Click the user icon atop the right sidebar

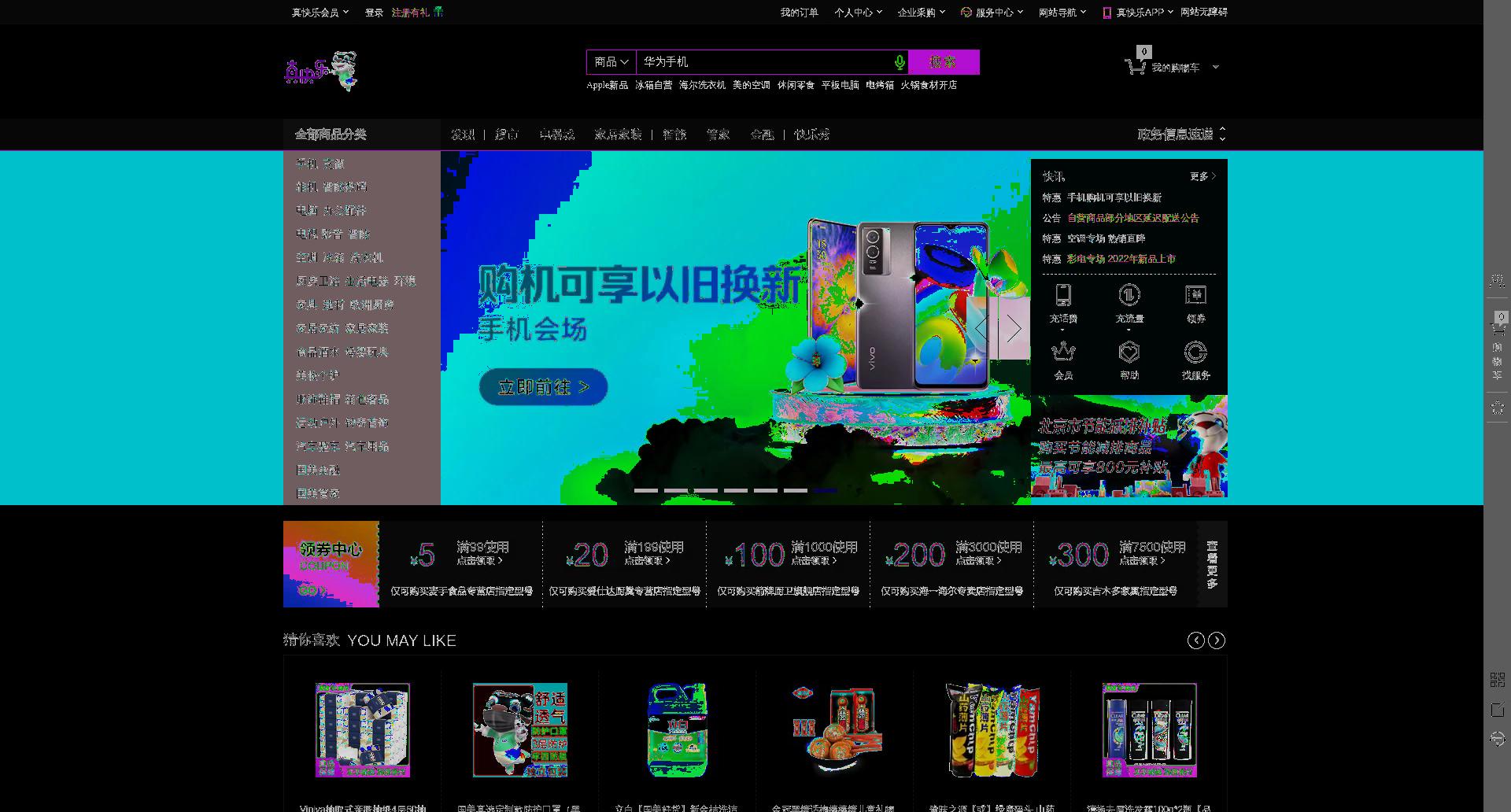tap(1498, 281)
